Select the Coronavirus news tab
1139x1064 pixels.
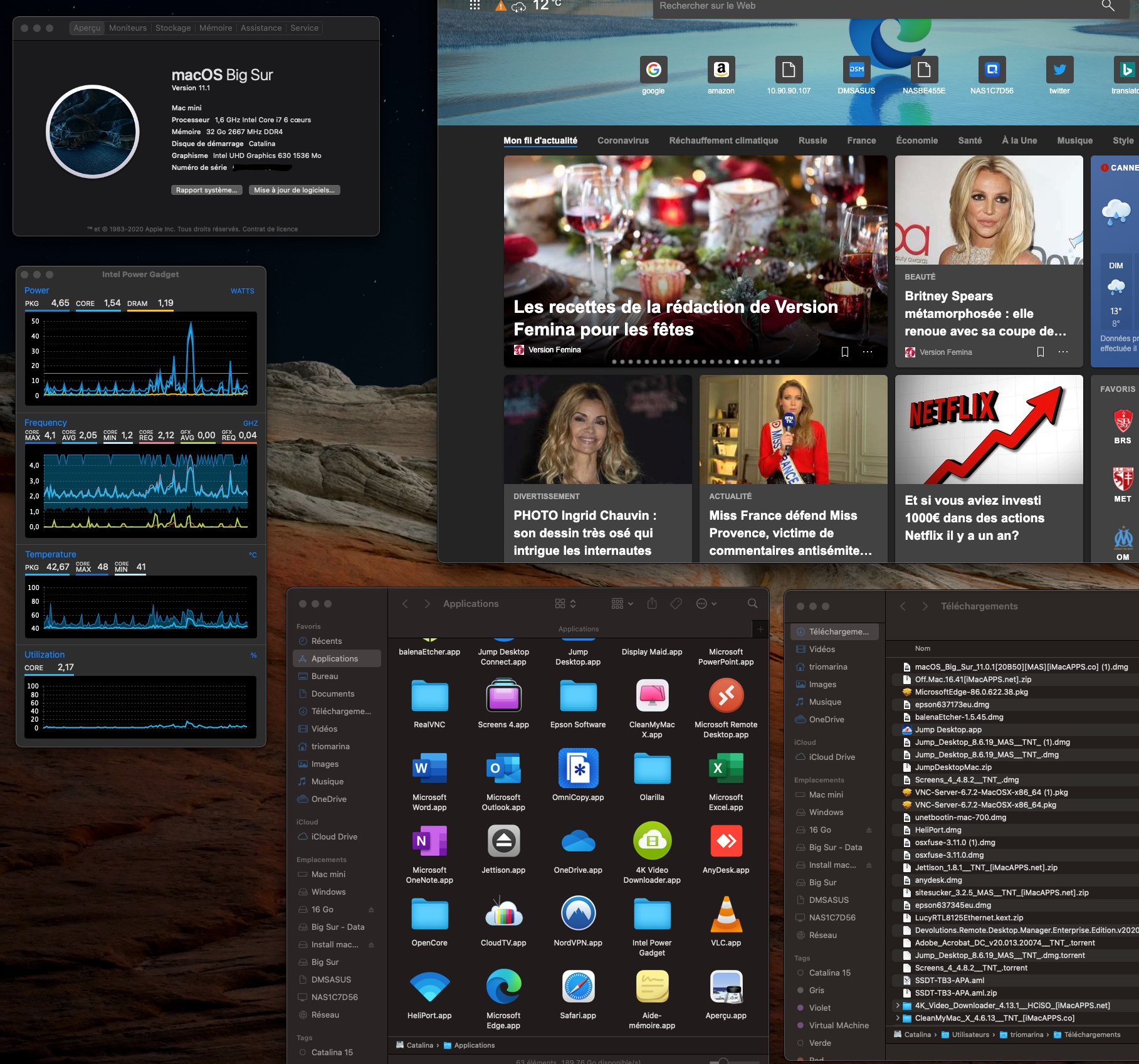pos(623,140)
